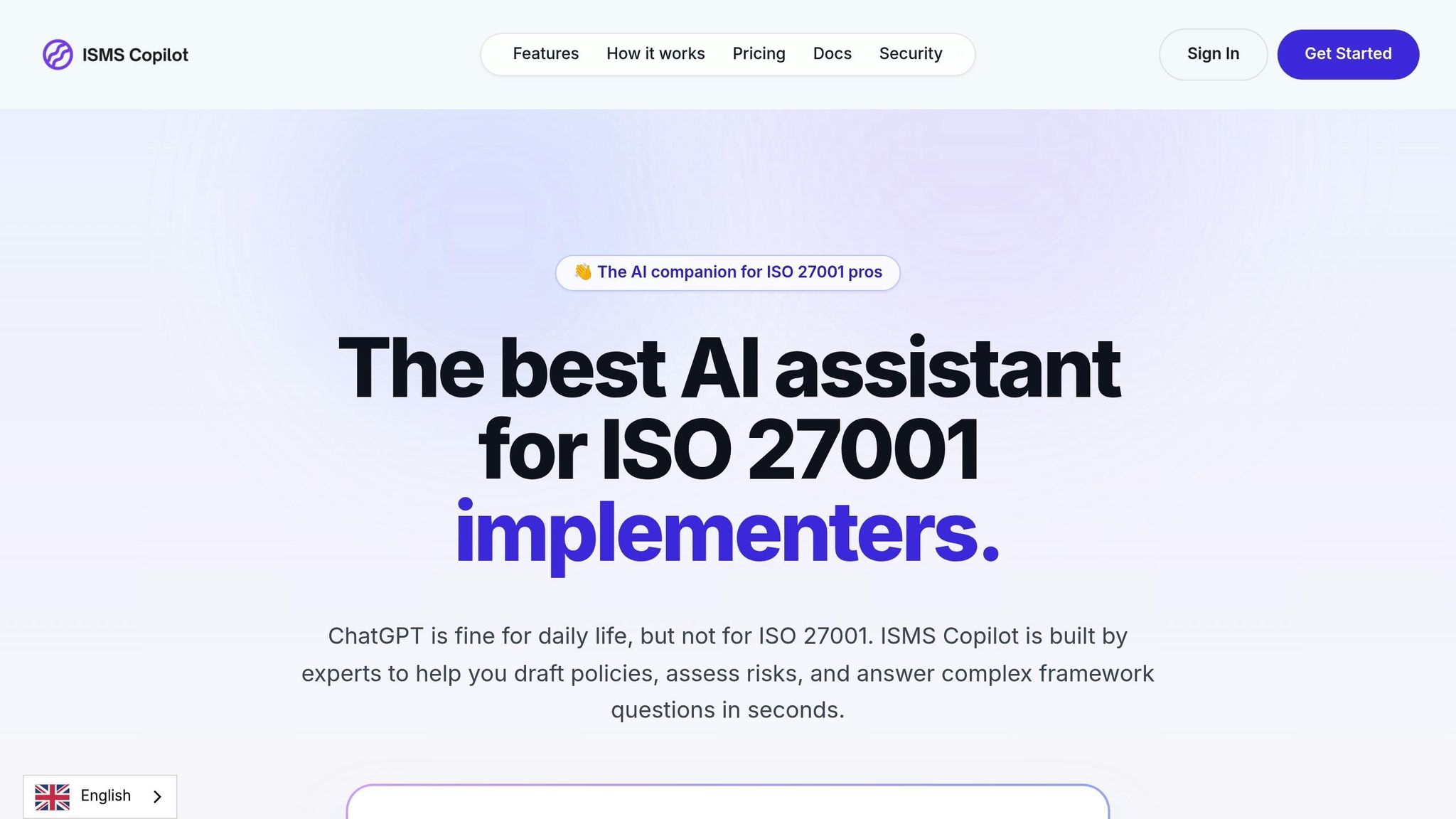Navigate to Docs

pos(832,54)
